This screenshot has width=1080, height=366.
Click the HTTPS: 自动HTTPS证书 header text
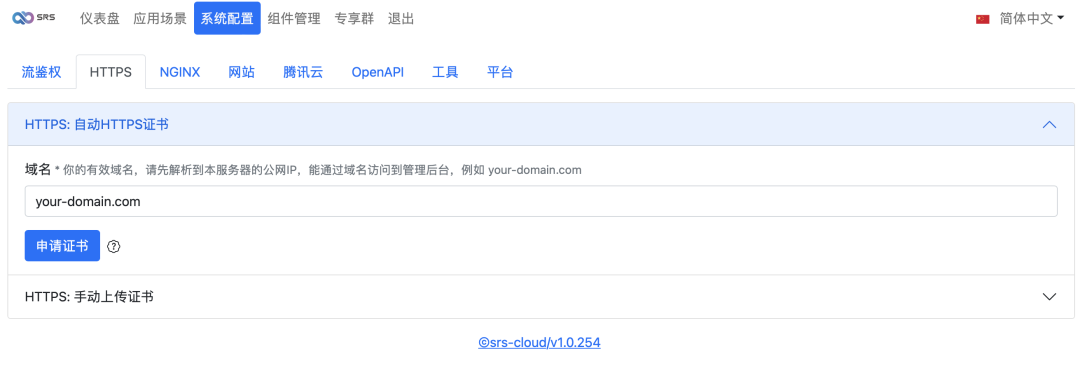[97, 125]
